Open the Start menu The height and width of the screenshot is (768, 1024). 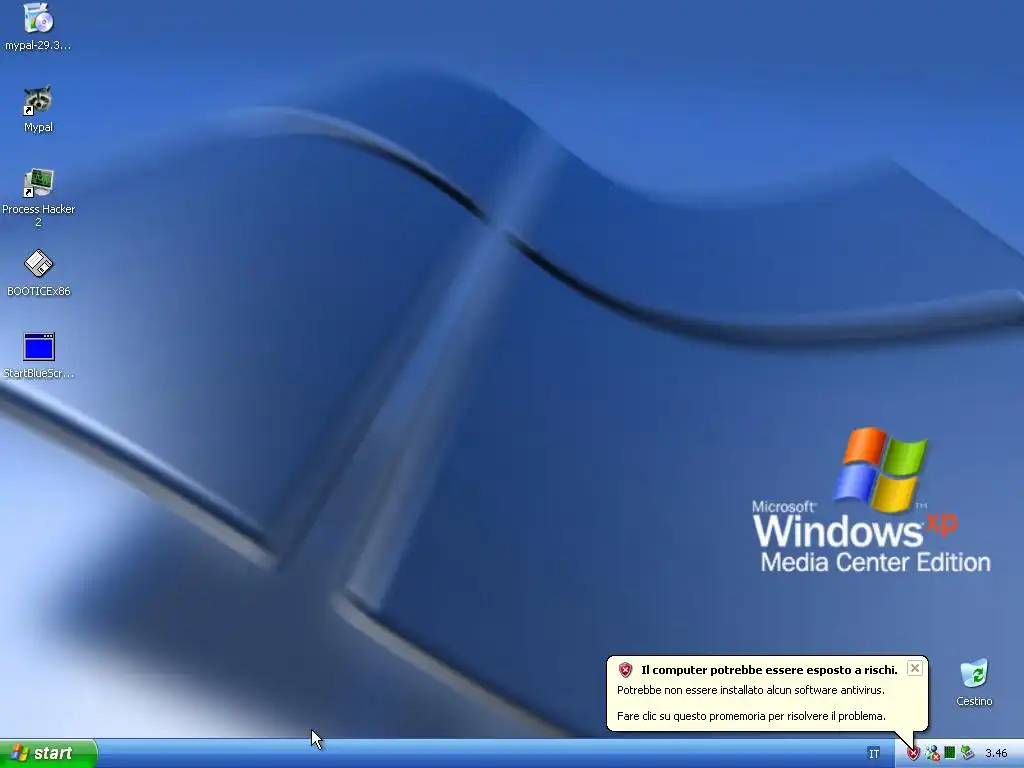tap(48, 753)
